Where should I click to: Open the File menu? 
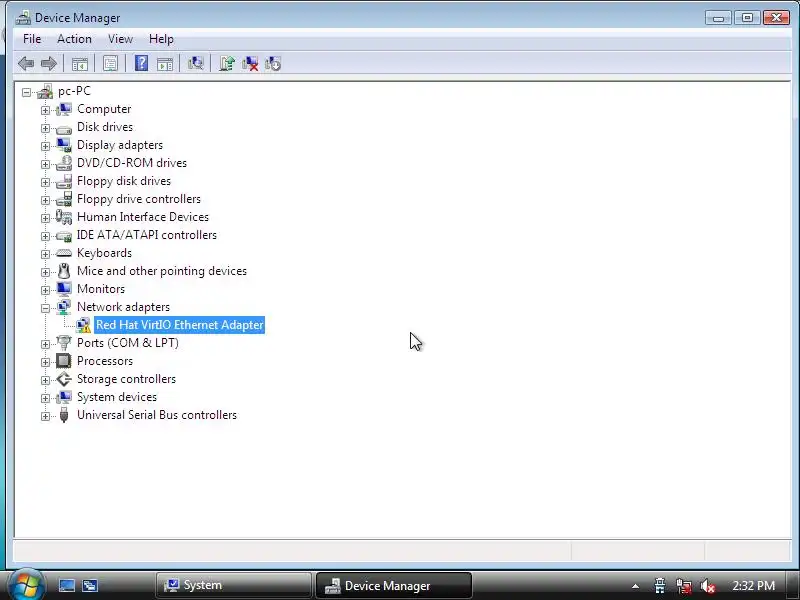tap(32, 39)
